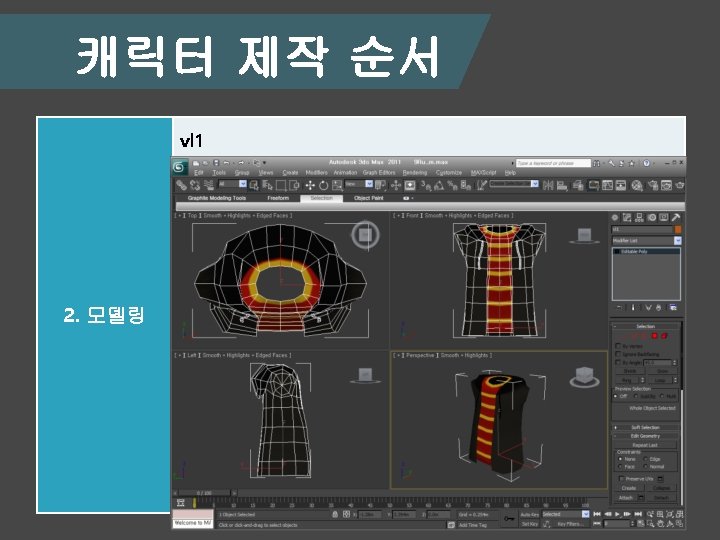Toggle the Auto Key button

529,515
